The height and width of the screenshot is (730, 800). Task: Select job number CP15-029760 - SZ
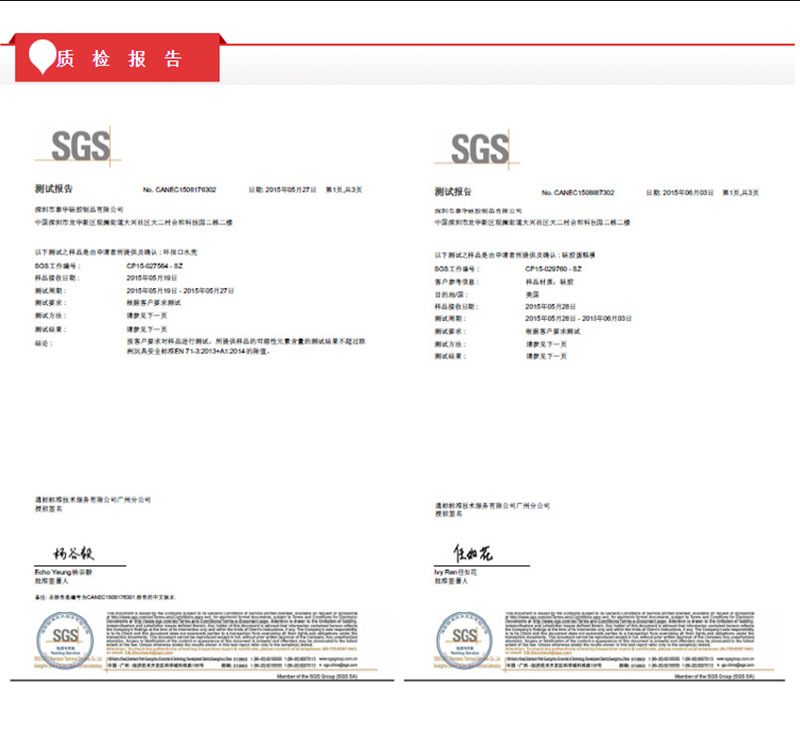[553, 269]
